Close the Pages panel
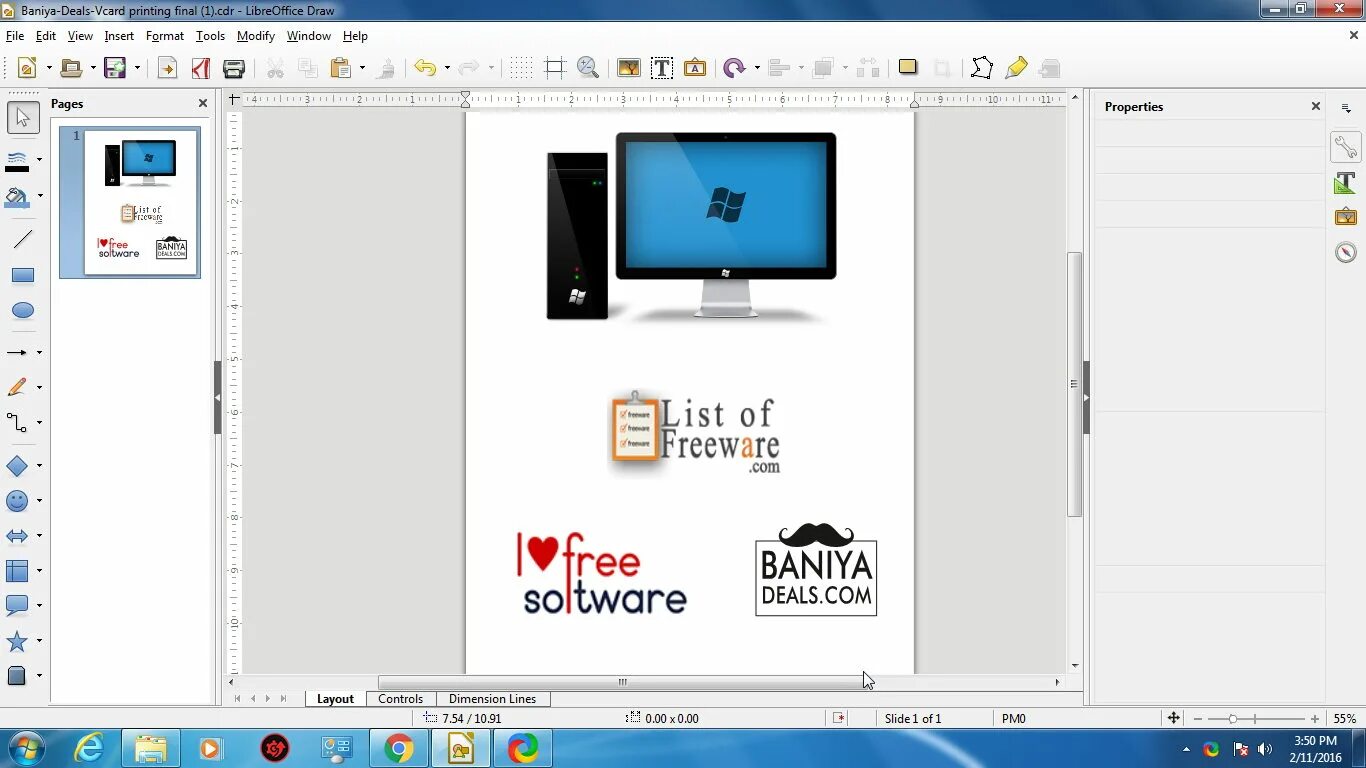Viewport: 1366px width, 768px height. pos(203,103)
